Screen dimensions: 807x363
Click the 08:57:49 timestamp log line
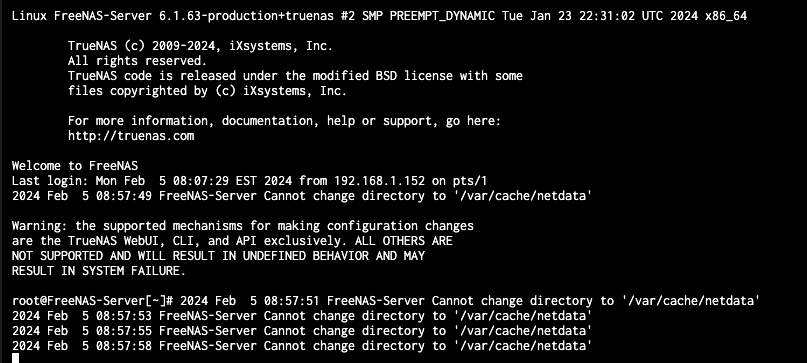pos(302,196)
